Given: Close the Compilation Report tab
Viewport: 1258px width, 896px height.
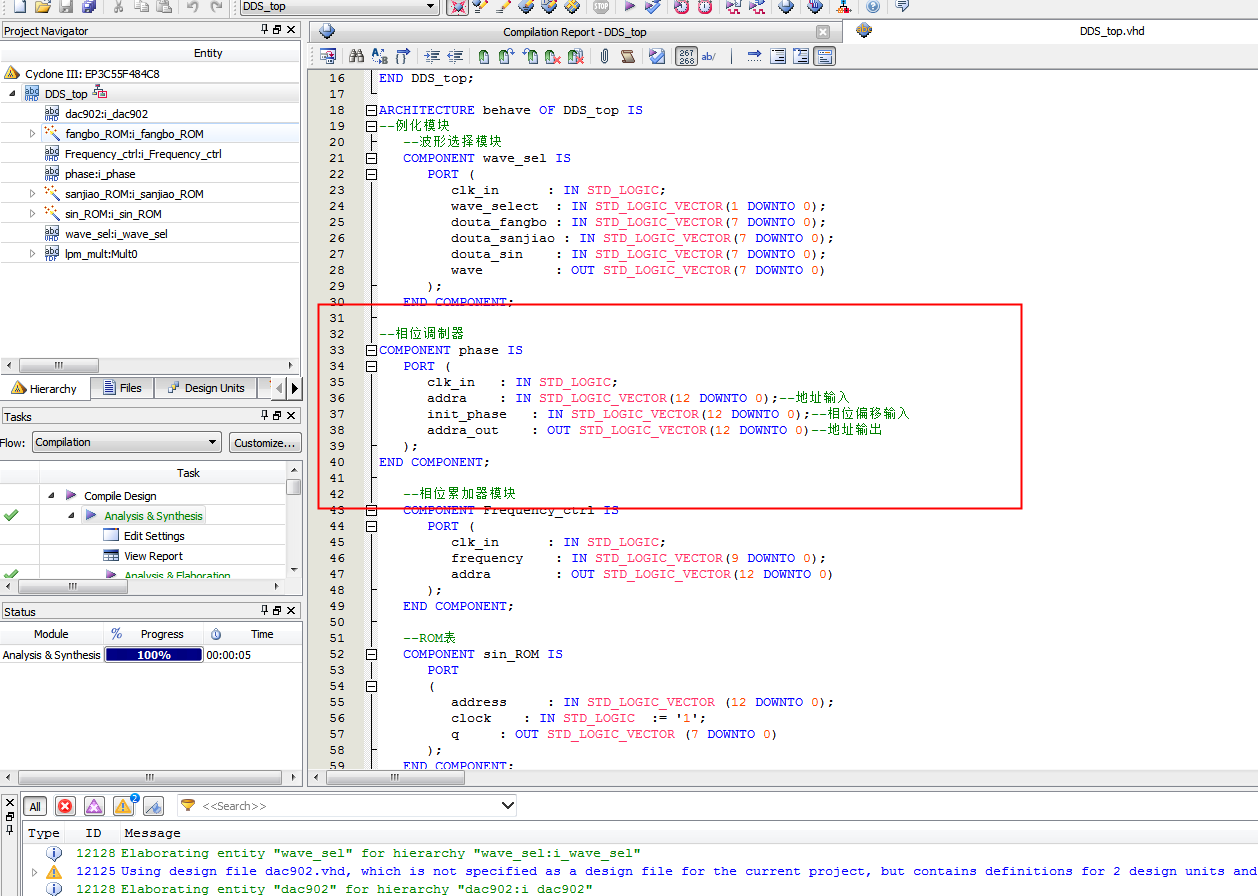Looking at the screenshot, I should (823, 31).
